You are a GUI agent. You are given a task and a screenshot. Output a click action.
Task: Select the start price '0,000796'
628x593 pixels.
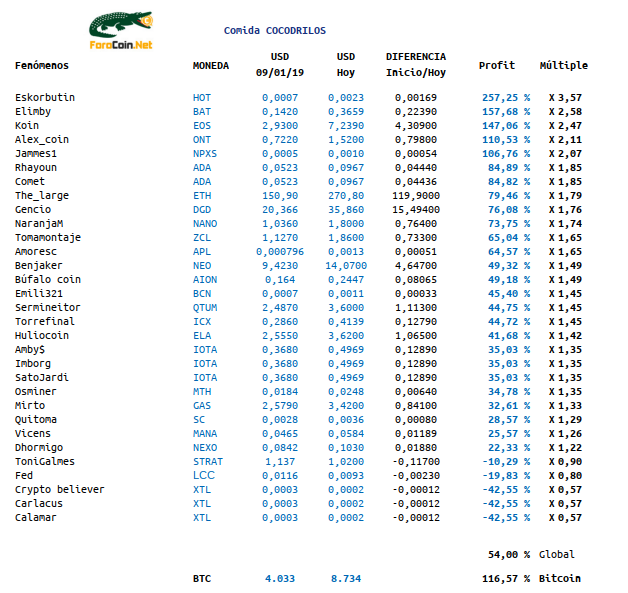click(x=280, y=252)
